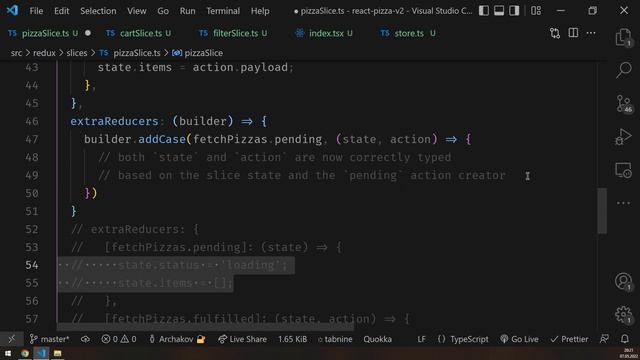Image resolution: width=640 pixels, height=360 pixels.
Task: Click line number 54 in gutter
Action: (32, 265)
